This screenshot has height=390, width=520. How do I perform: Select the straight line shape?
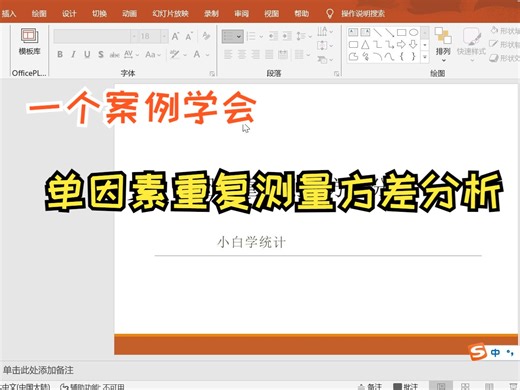coord(378,32)
